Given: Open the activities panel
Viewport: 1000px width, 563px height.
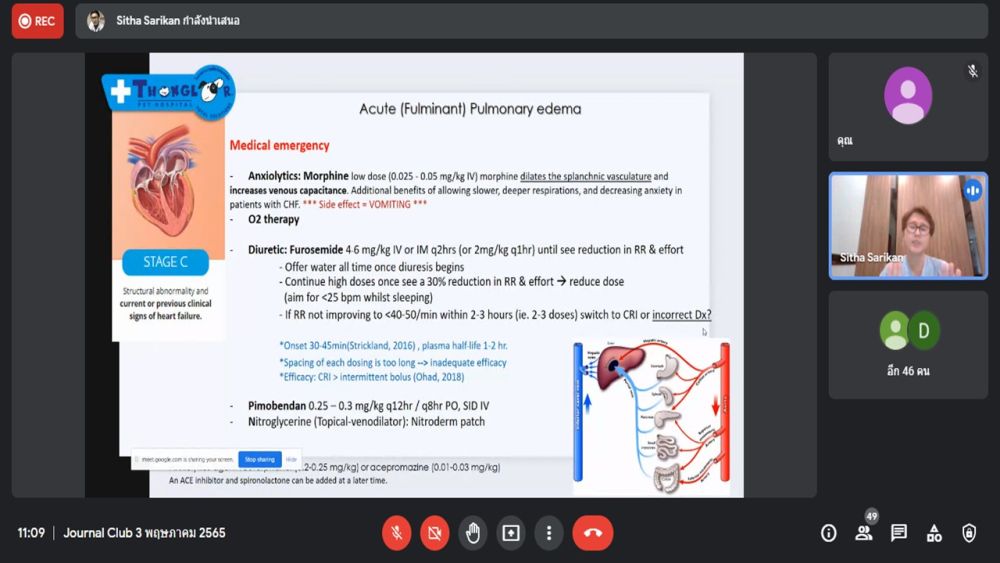Looking at the screenshot, I should [x=934, y=533].
